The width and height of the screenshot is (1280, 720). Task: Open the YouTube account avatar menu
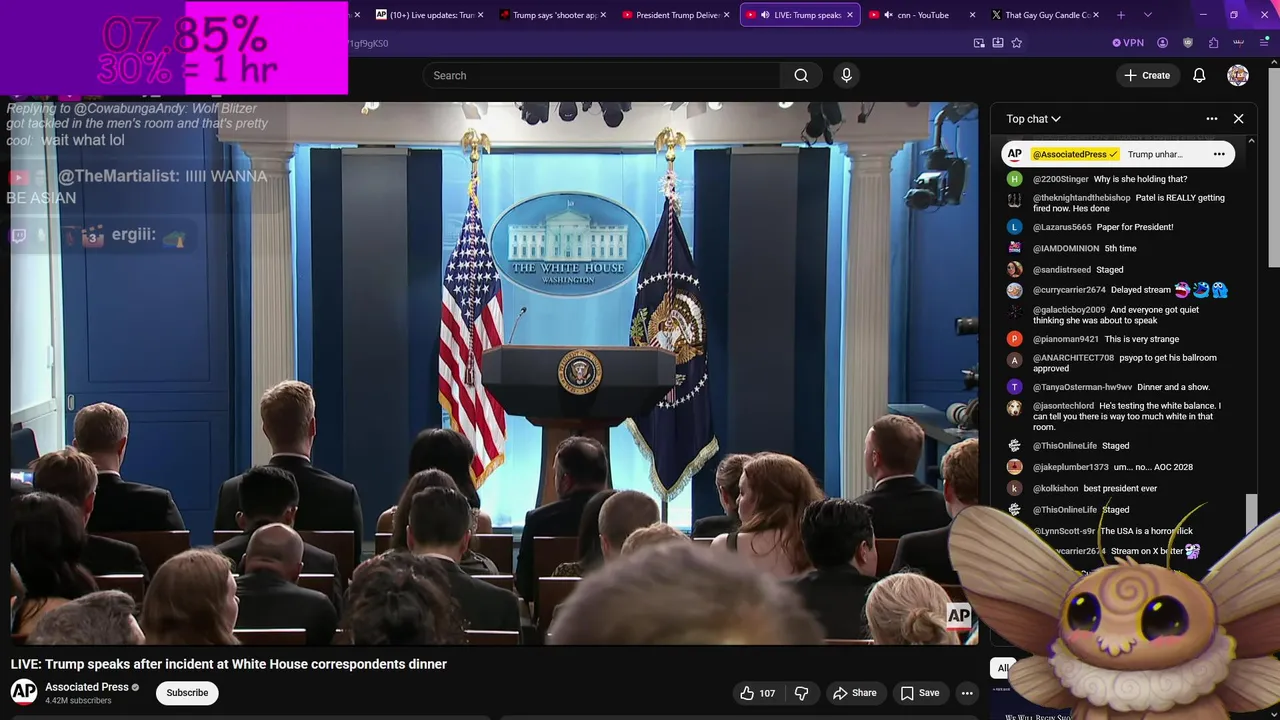tap(1238, 75)
